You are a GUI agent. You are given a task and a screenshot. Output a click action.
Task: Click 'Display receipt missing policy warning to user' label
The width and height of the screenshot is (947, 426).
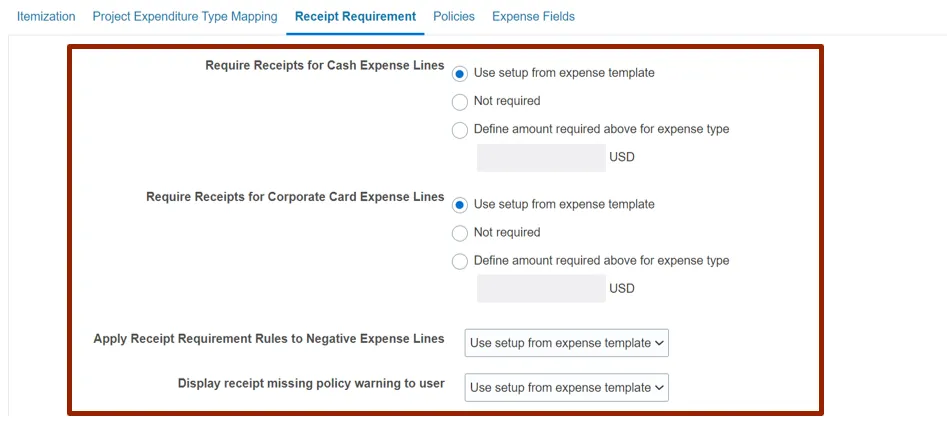311,383
